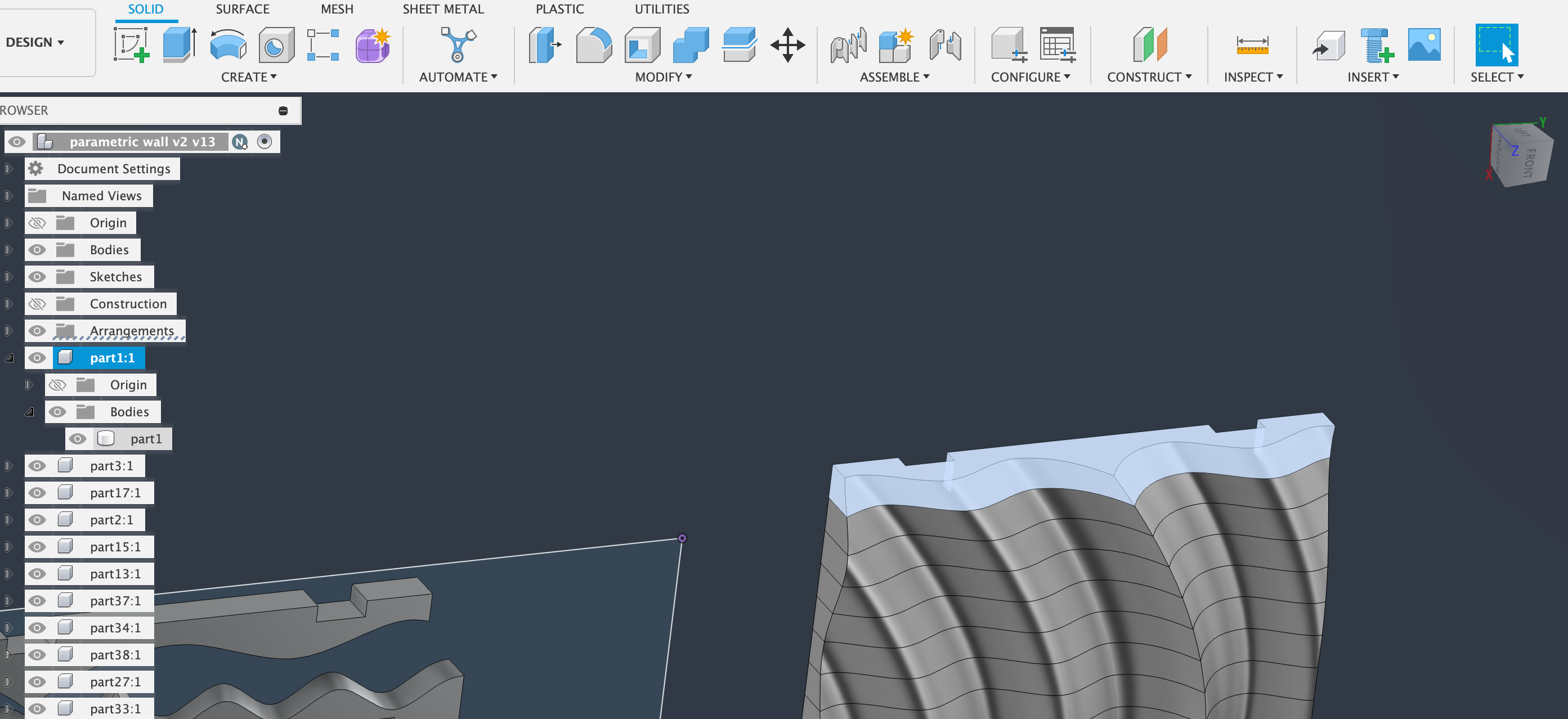Select the Rectangular Pattern tool
The image size is (1568, 719).
323,44
